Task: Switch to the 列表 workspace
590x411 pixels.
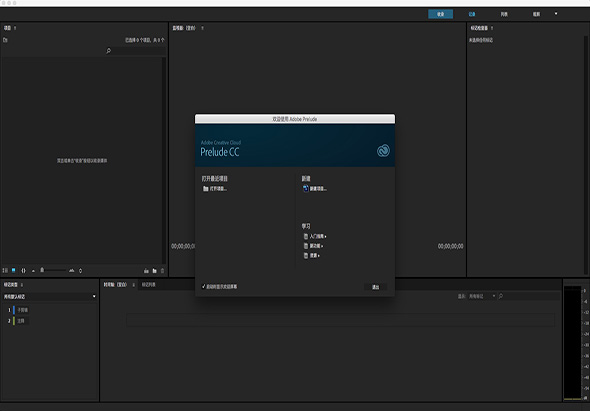Action: click(x=504, y=14)
